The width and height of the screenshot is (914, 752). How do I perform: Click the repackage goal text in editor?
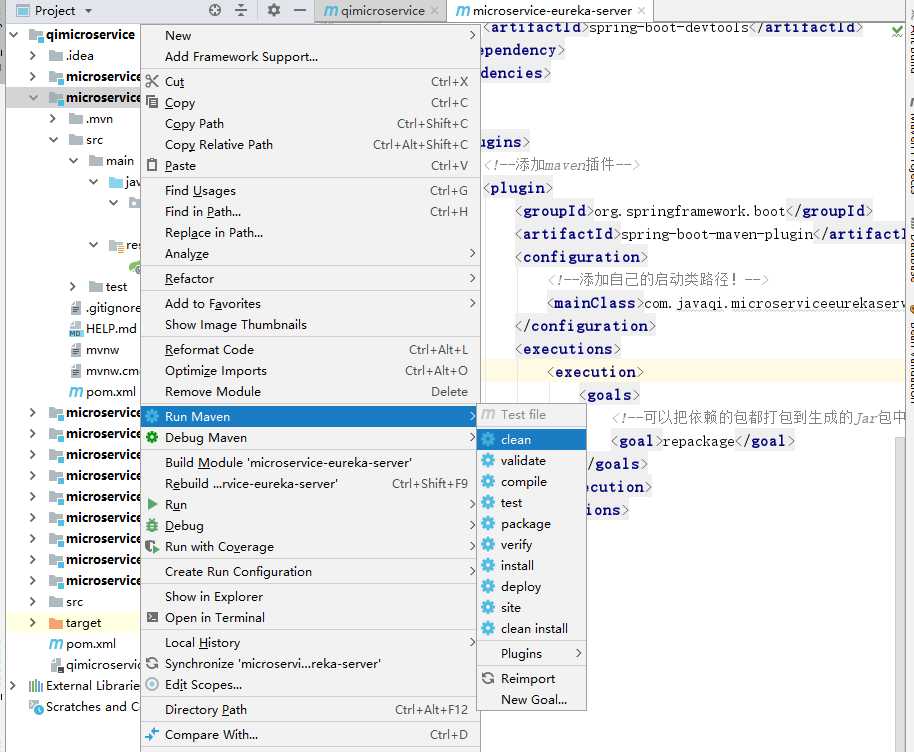tap(698, 441)
